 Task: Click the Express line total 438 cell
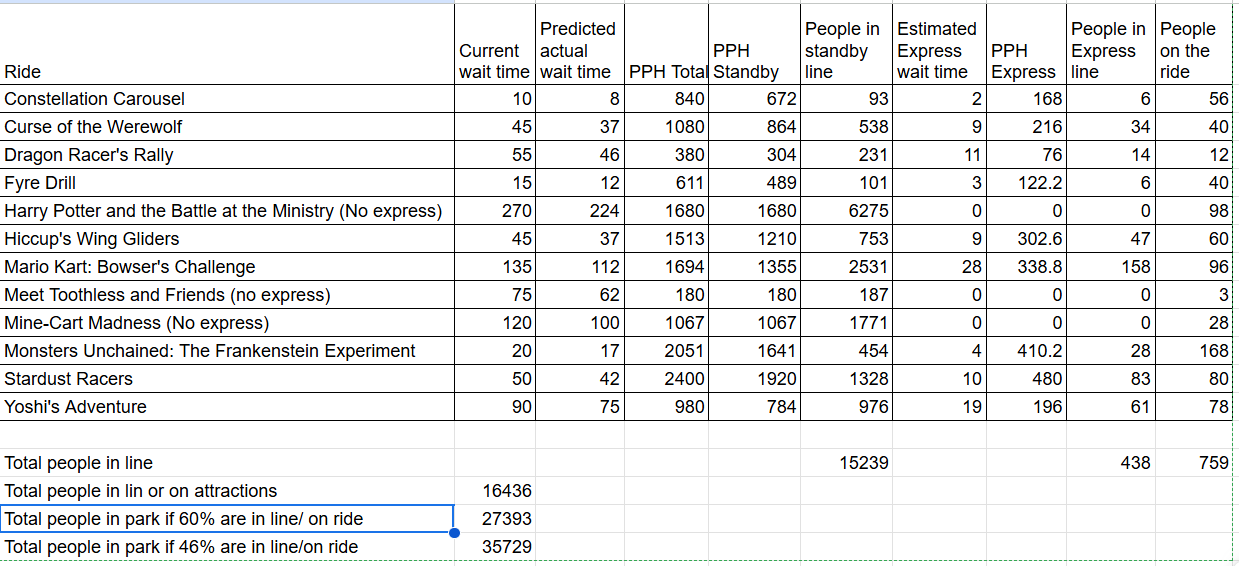1112,463
